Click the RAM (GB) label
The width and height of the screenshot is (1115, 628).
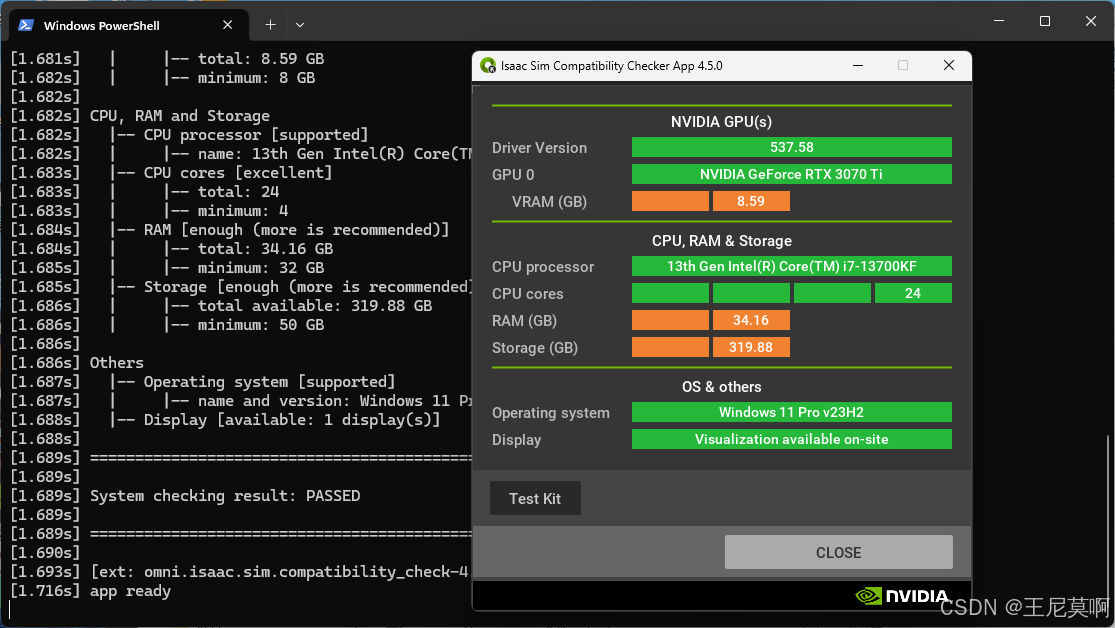coord(524,321)
